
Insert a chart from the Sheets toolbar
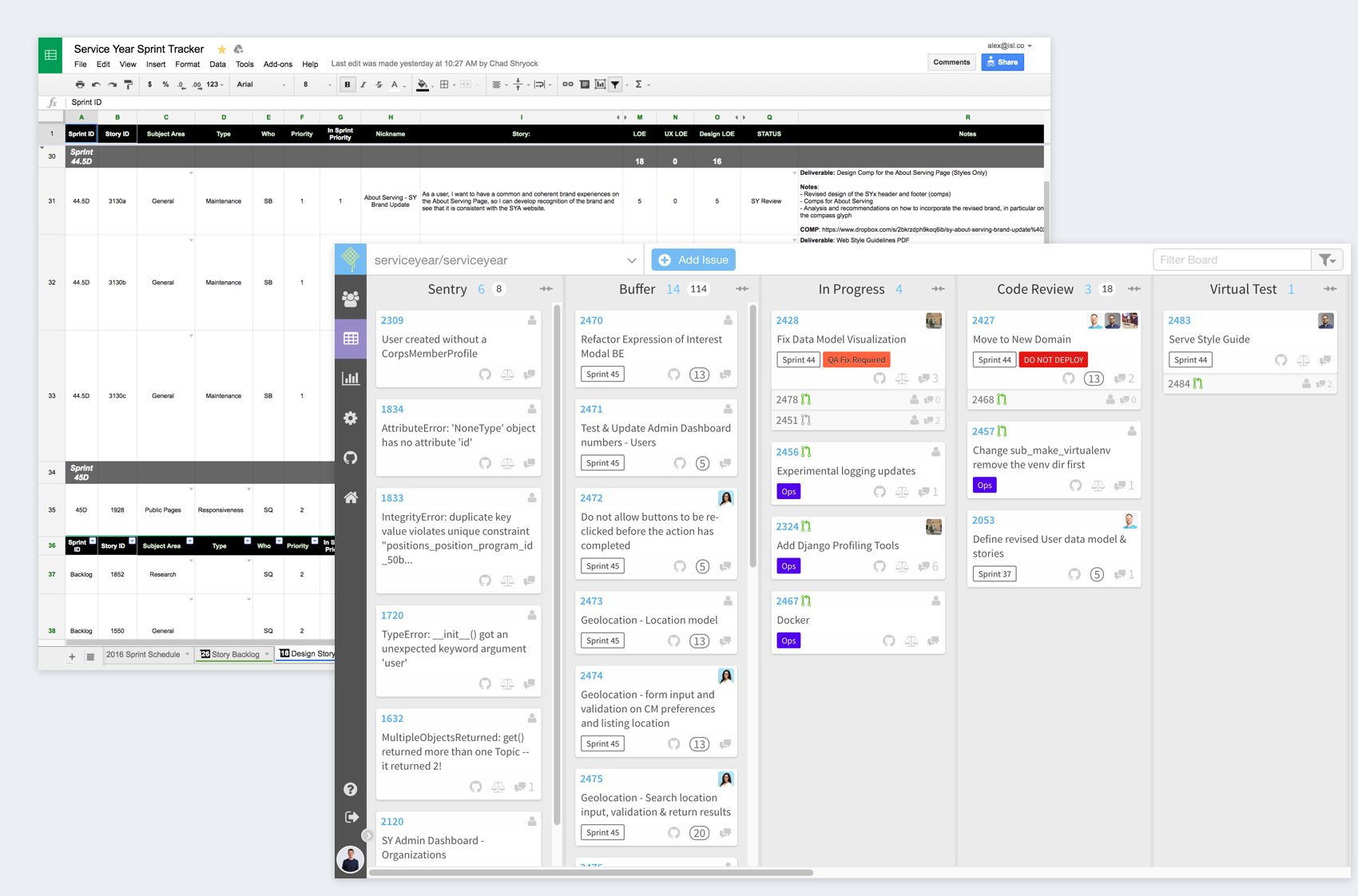[x=600, y=85]
